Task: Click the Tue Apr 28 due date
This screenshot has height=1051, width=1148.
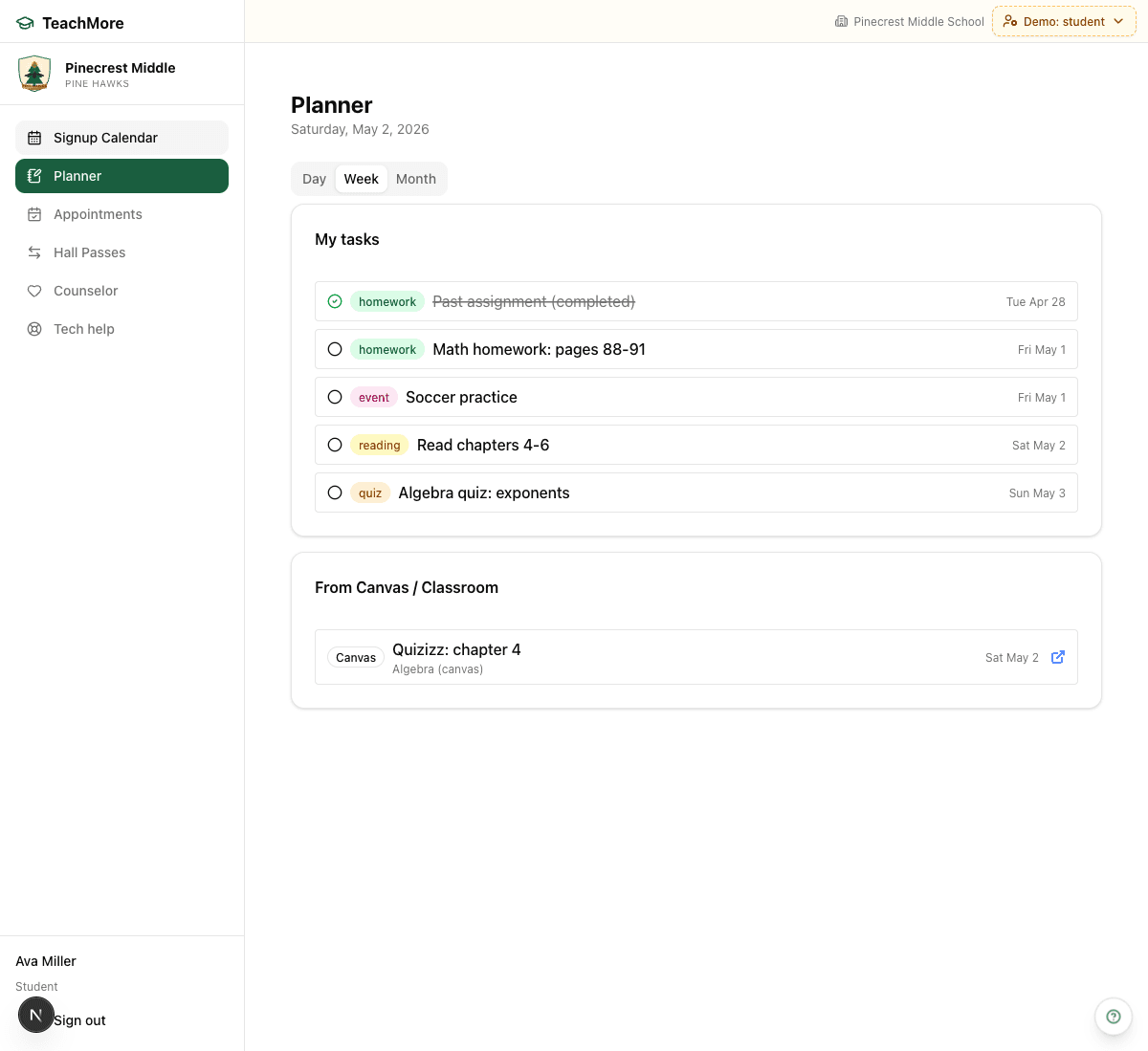Action: [1035, 301]
